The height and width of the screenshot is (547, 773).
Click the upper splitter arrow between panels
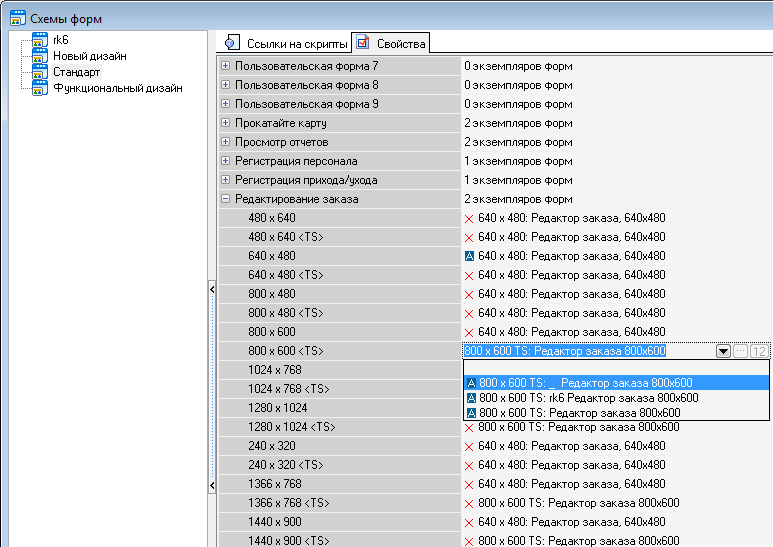point(211,289)
